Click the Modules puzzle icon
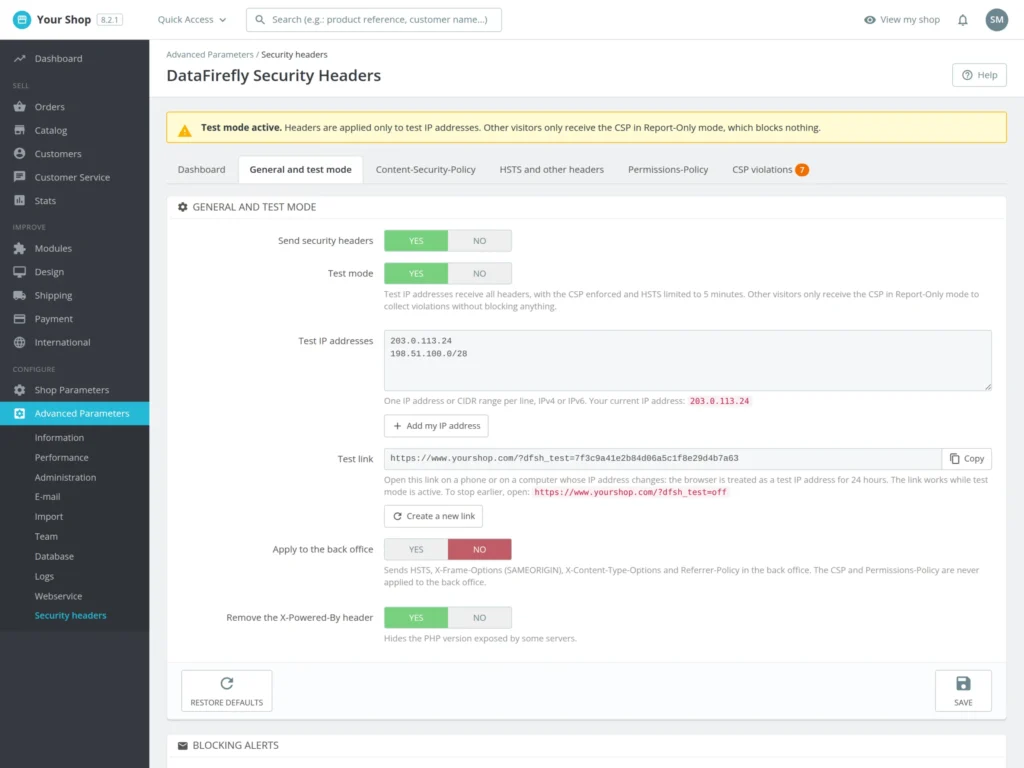The width and height of the screenshot is (1024, 768). [20, 248]
